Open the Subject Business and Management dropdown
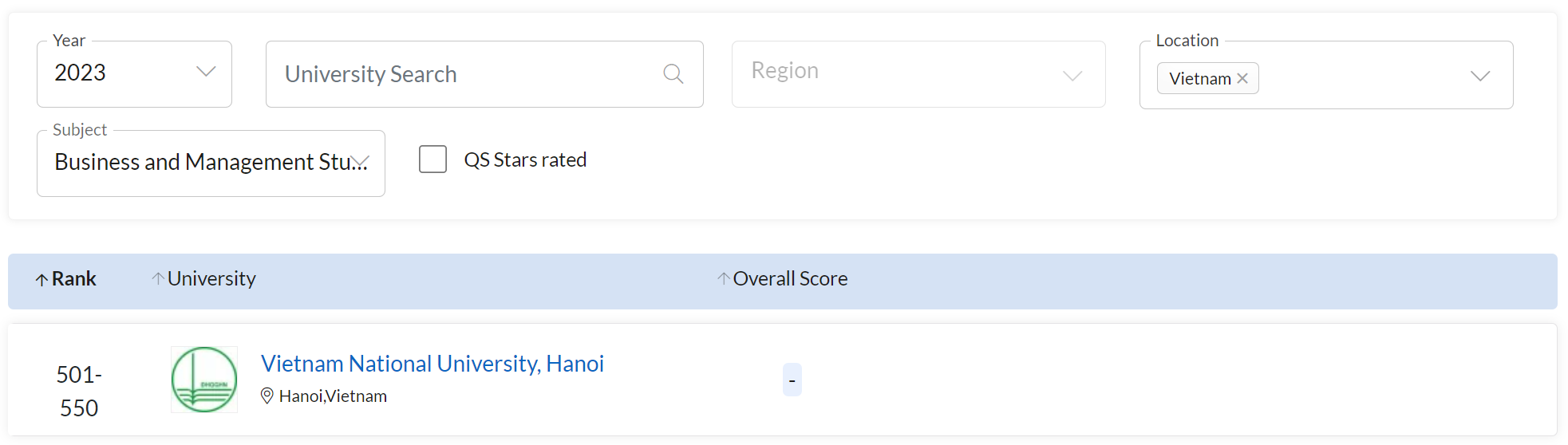The height and width of the screenshot is (445, 1568). coord(211,163)
